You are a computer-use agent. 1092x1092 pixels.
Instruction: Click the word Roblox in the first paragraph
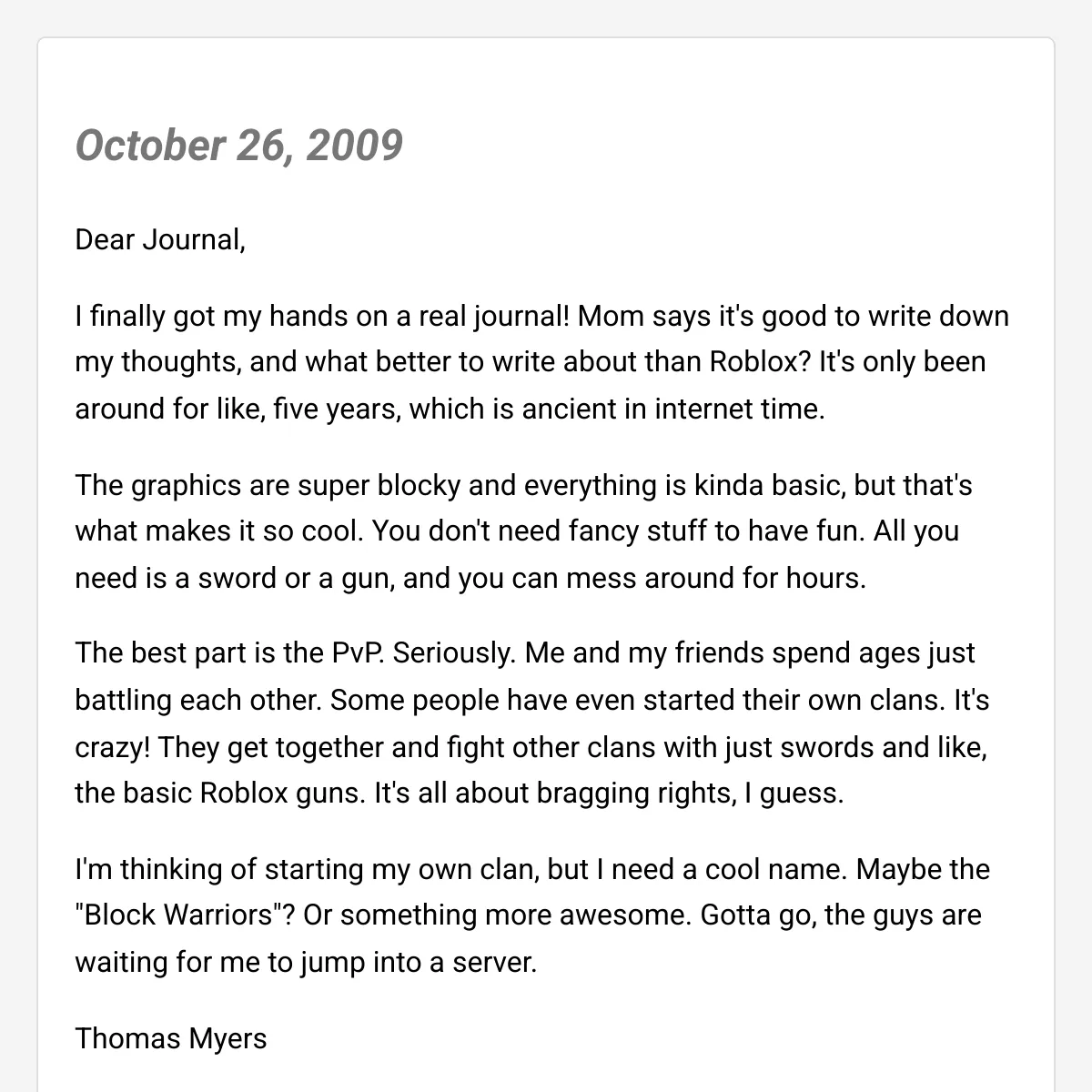[x=759, y=362]
